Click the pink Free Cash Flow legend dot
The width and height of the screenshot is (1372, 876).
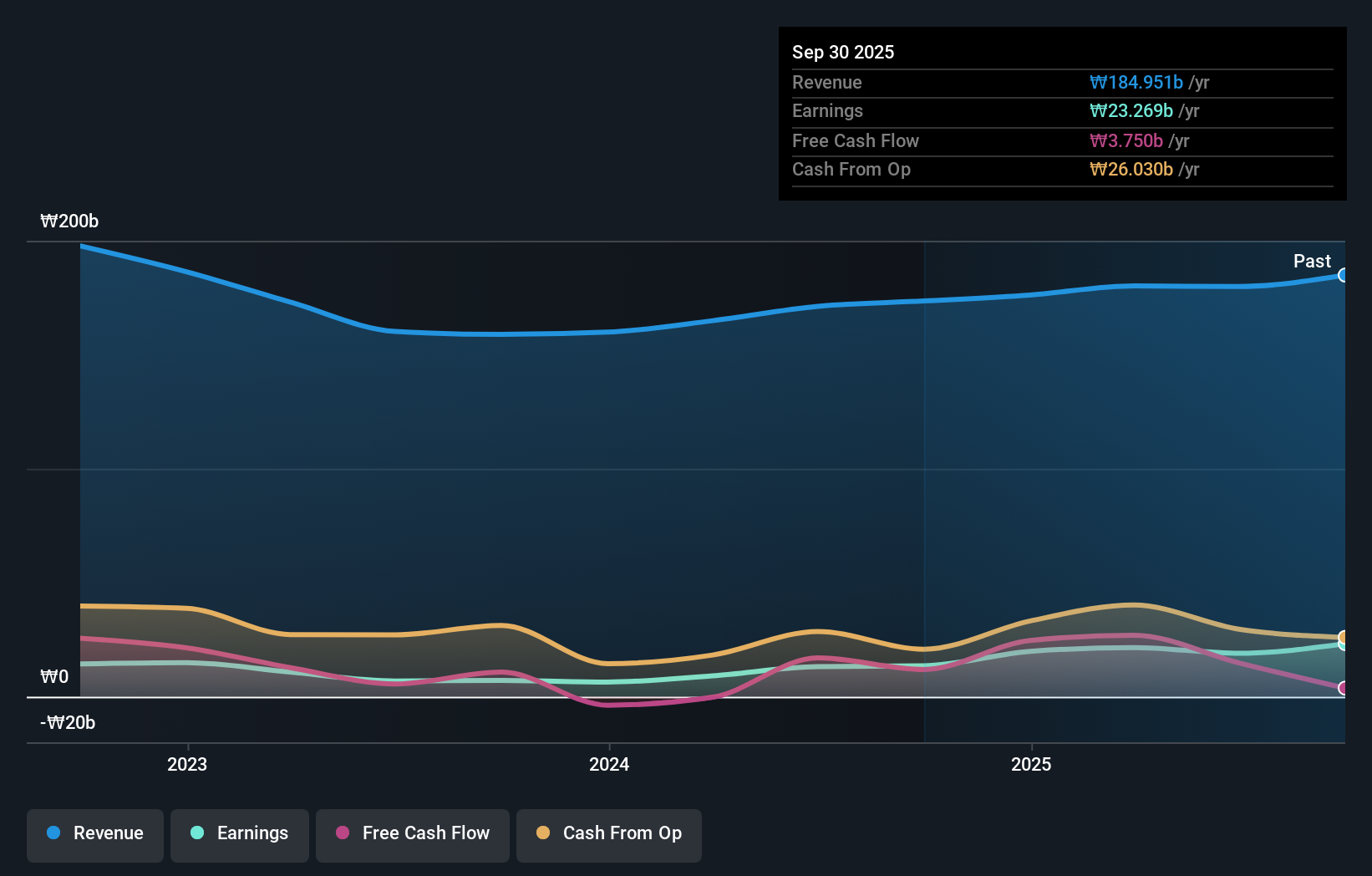(x=343, y=833)
